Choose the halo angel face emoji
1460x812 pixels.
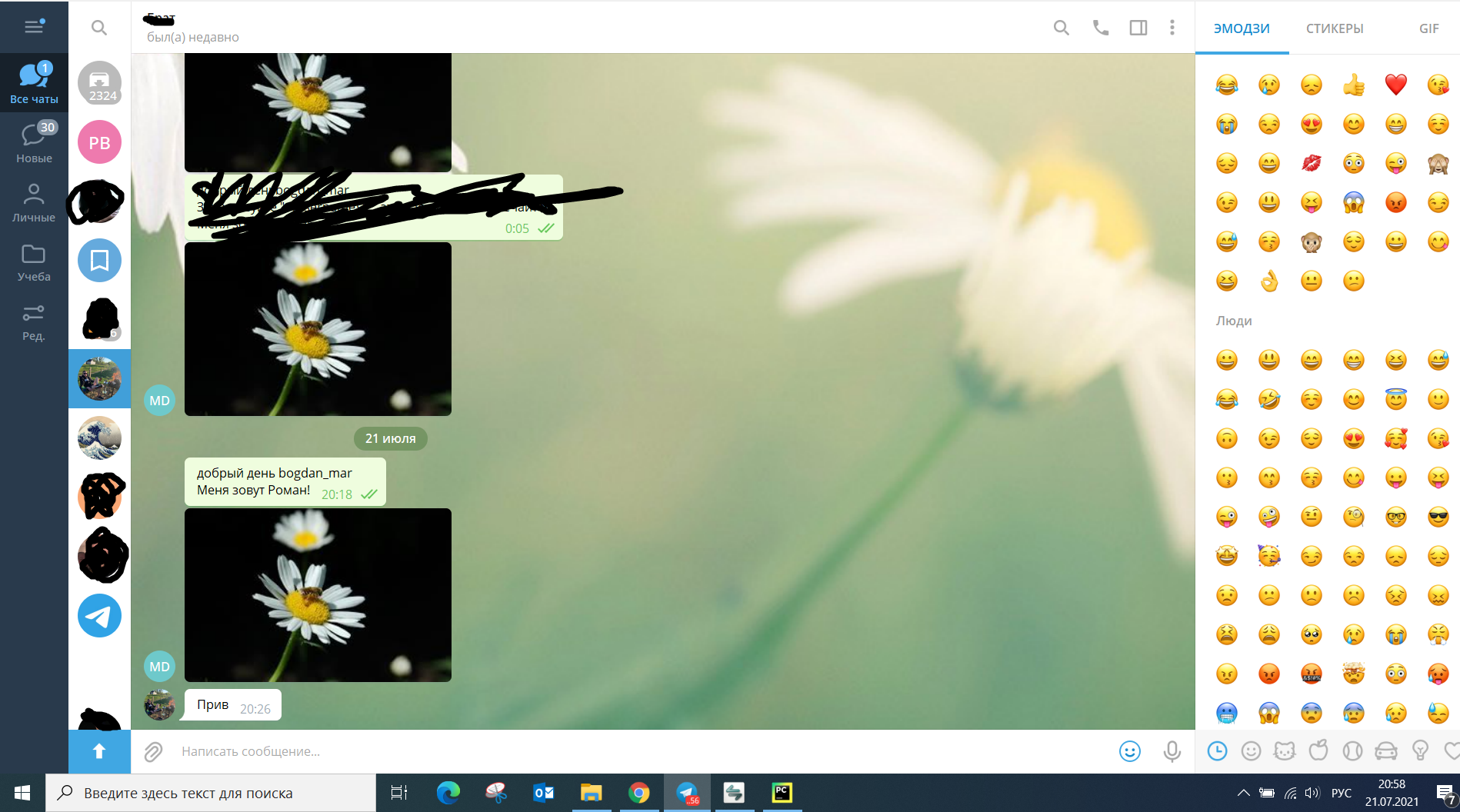1395,399
